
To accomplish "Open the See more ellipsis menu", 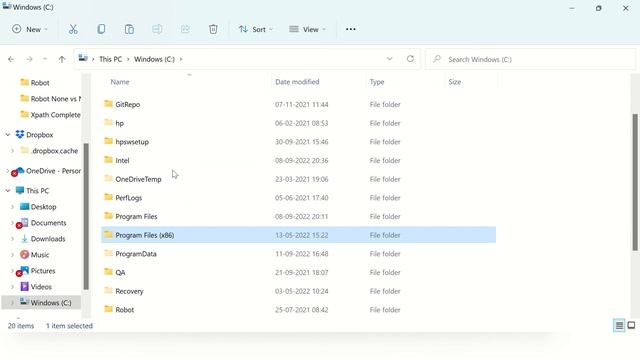I will 351,29.
